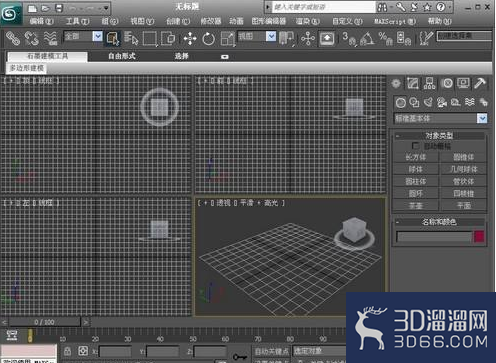
Task: Click the binoculars search icon
Action: tap(382, 7)
